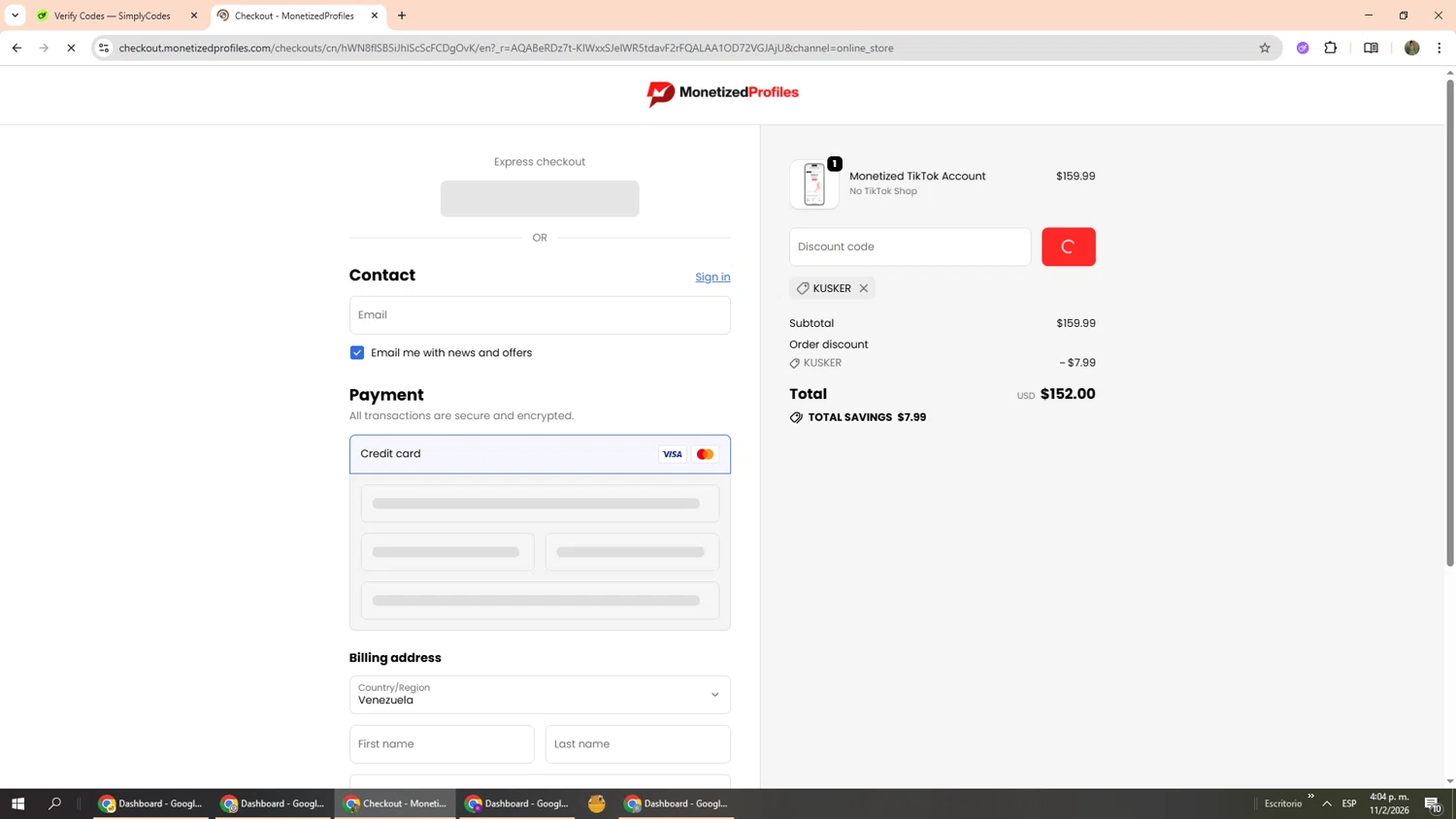Open Windows taskbar search
Screen dimensions: 1456x819
(x=54, y=803)
